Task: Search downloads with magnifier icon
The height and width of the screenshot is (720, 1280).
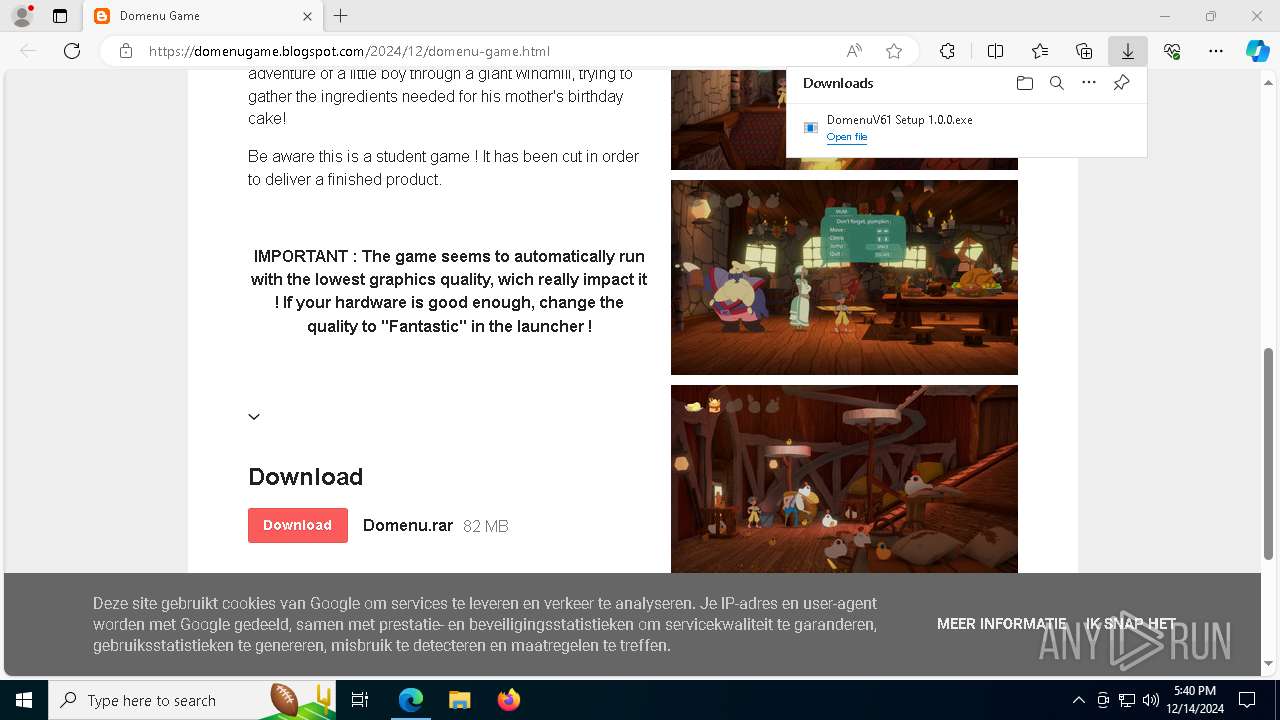Action: tap(1057, 83)
